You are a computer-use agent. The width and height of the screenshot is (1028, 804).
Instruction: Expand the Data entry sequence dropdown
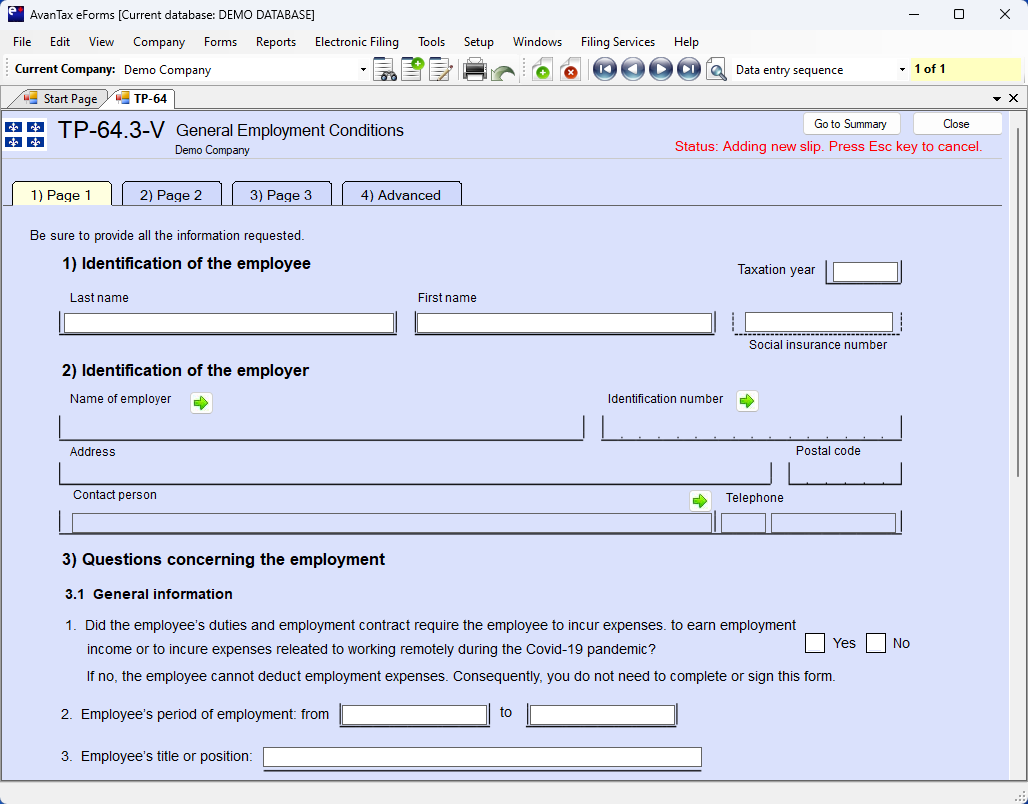pyautogui.click(x=902, y=70)
